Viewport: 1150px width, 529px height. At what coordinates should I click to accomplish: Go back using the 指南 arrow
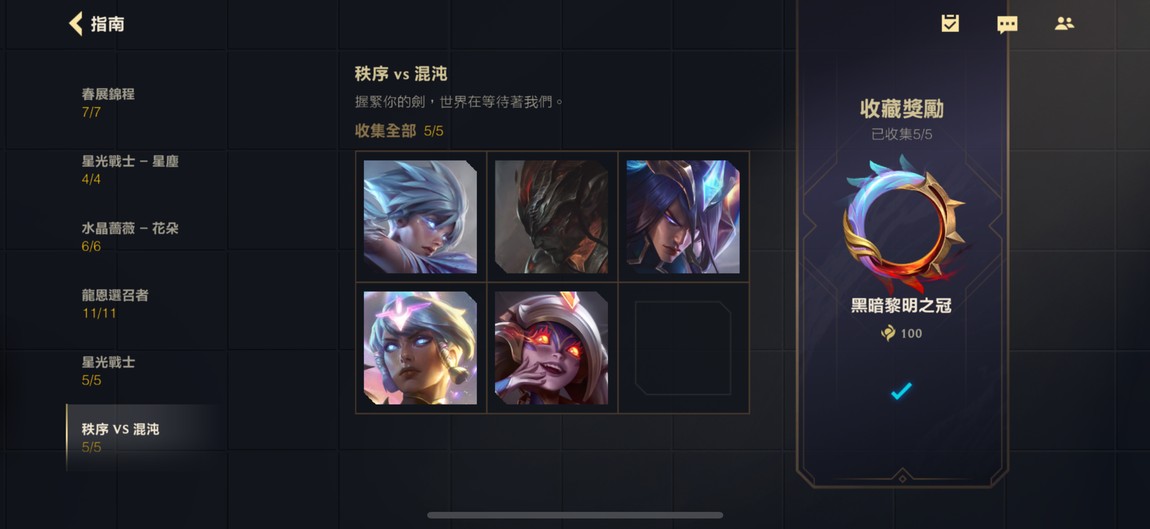[x=76, y=23]
